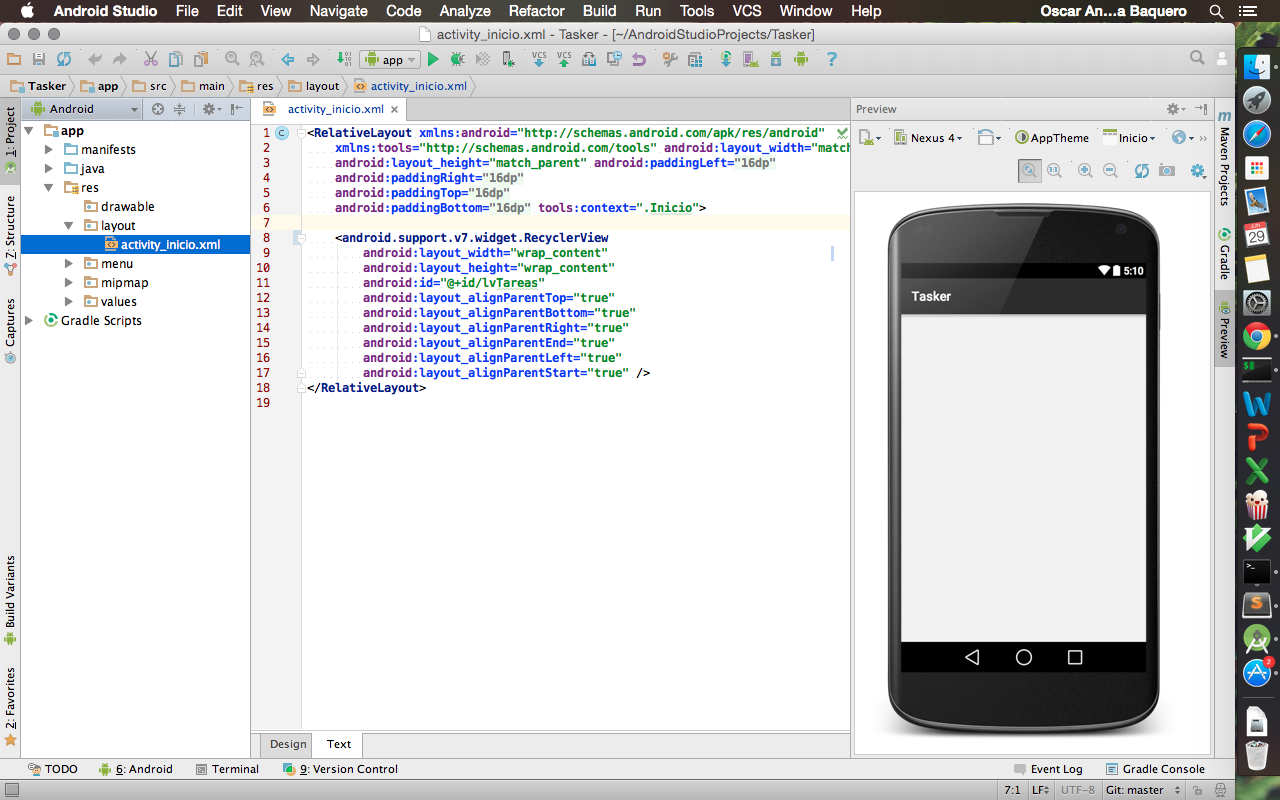Open the Android project view dropdown
Viewport: 1280px width, 800px height.
click(84, 109)
